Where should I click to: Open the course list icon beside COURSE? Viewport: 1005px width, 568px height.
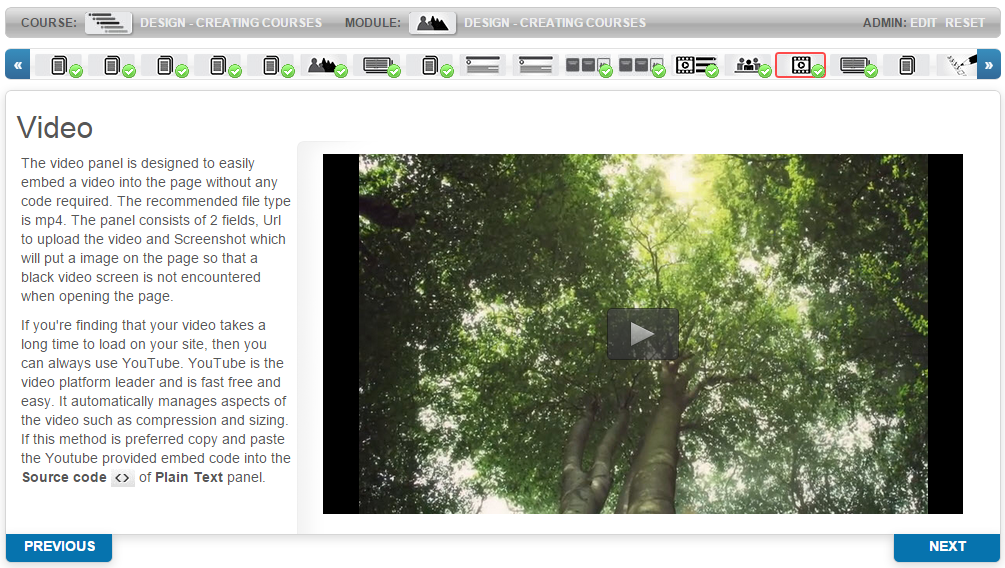(108, 23)
